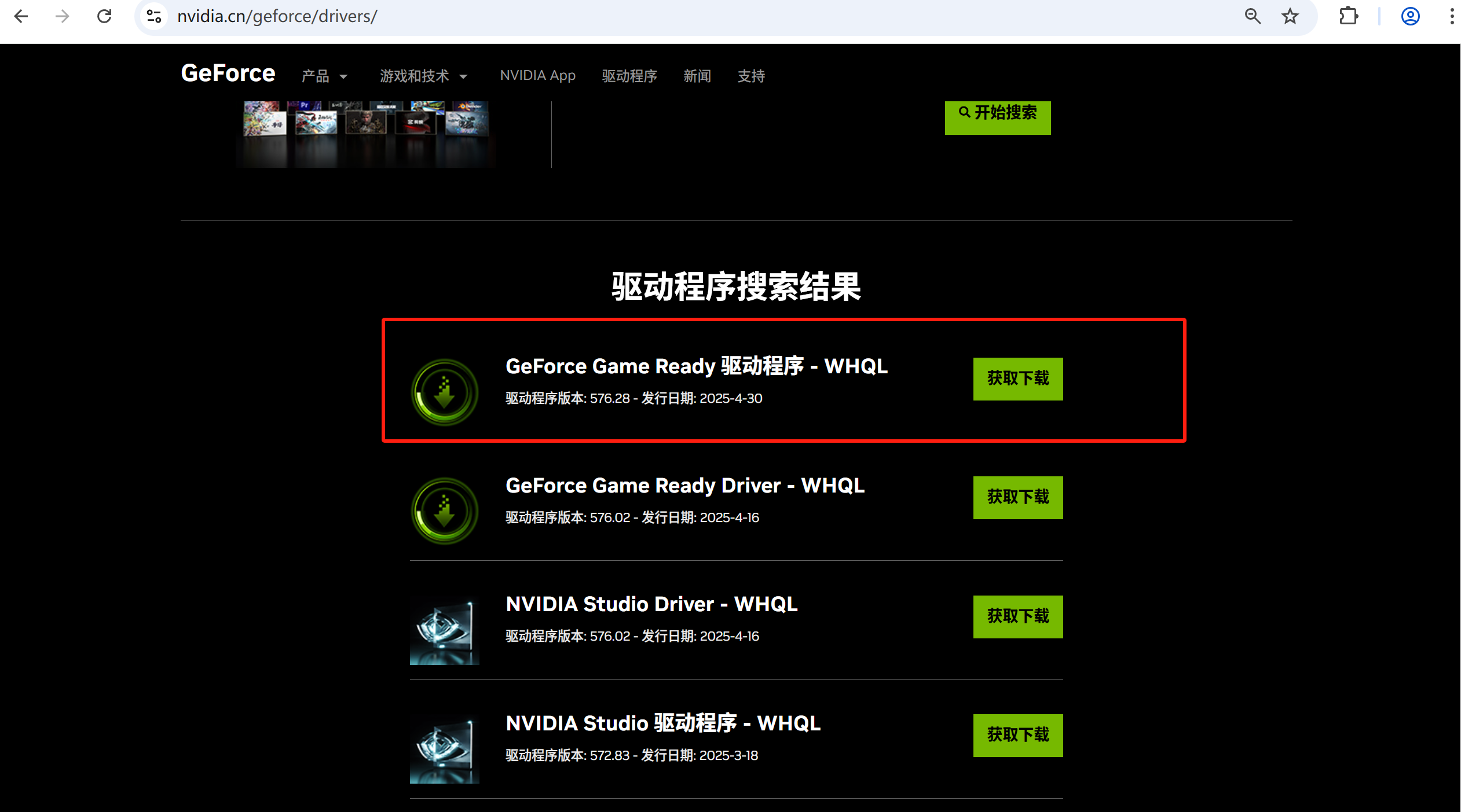Screen dimensions: 1461x812
Task: Open the Chrome profile avatar icon
Action: click(x=1410, y=16)
